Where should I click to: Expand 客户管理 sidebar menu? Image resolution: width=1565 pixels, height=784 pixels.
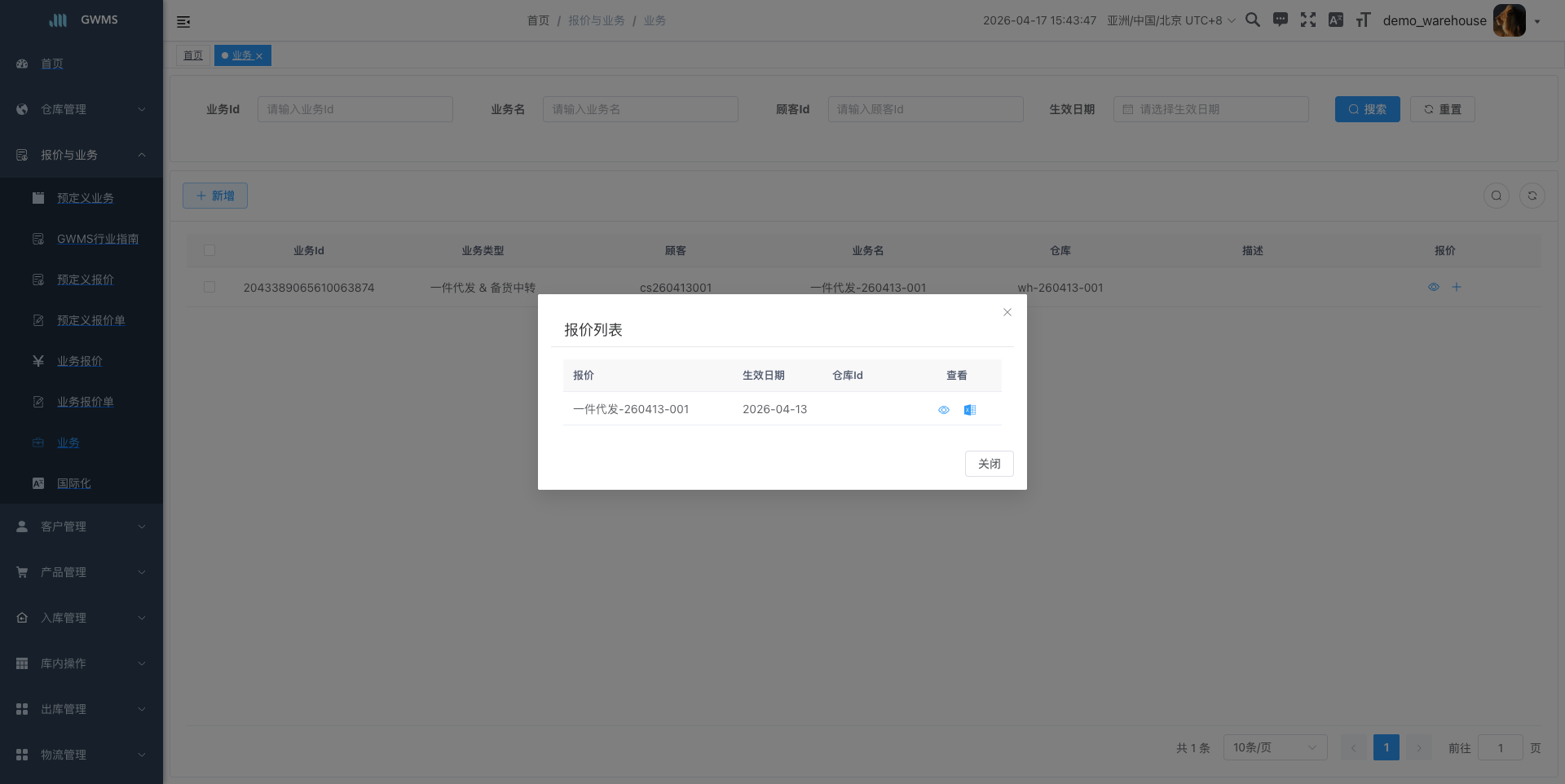click(82, 526)
